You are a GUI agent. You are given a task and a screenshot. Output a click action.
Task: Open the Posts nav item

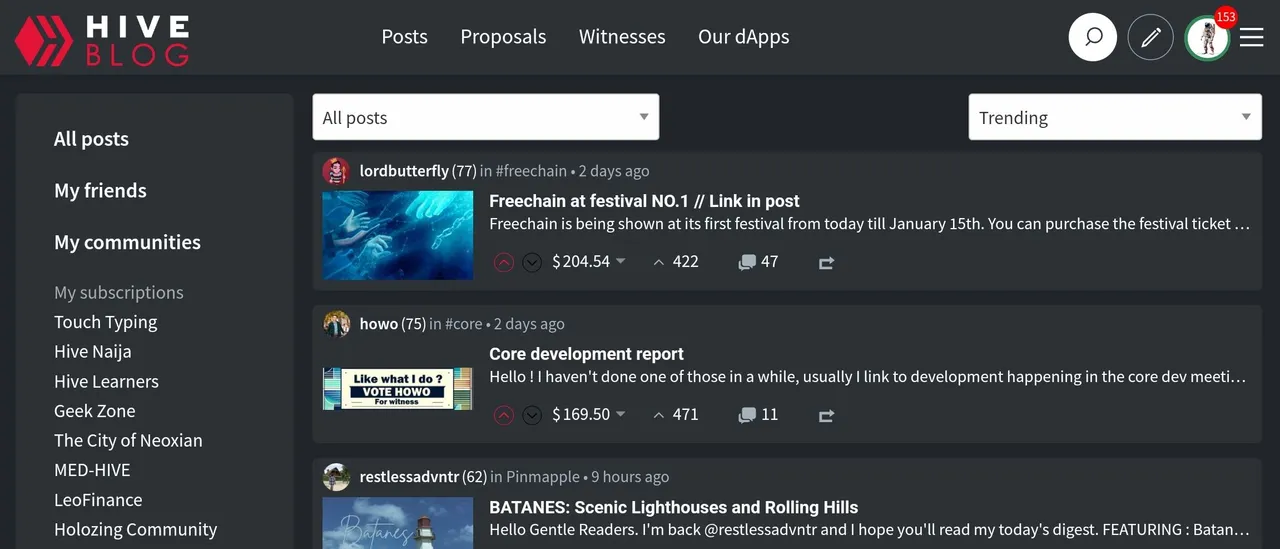404,37
